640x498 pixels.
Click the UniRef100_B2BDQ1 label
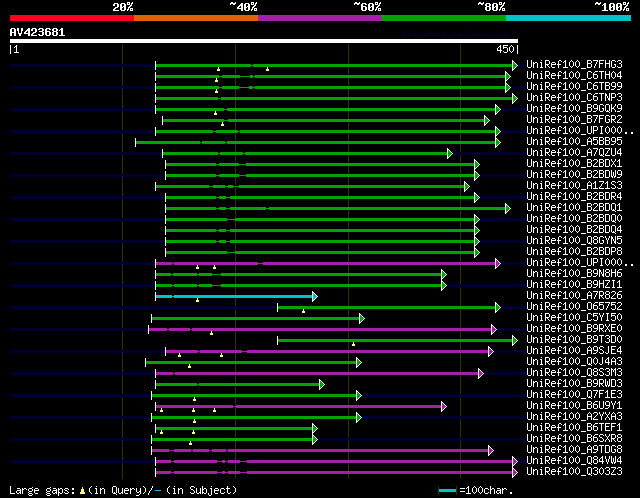point(574,207)
